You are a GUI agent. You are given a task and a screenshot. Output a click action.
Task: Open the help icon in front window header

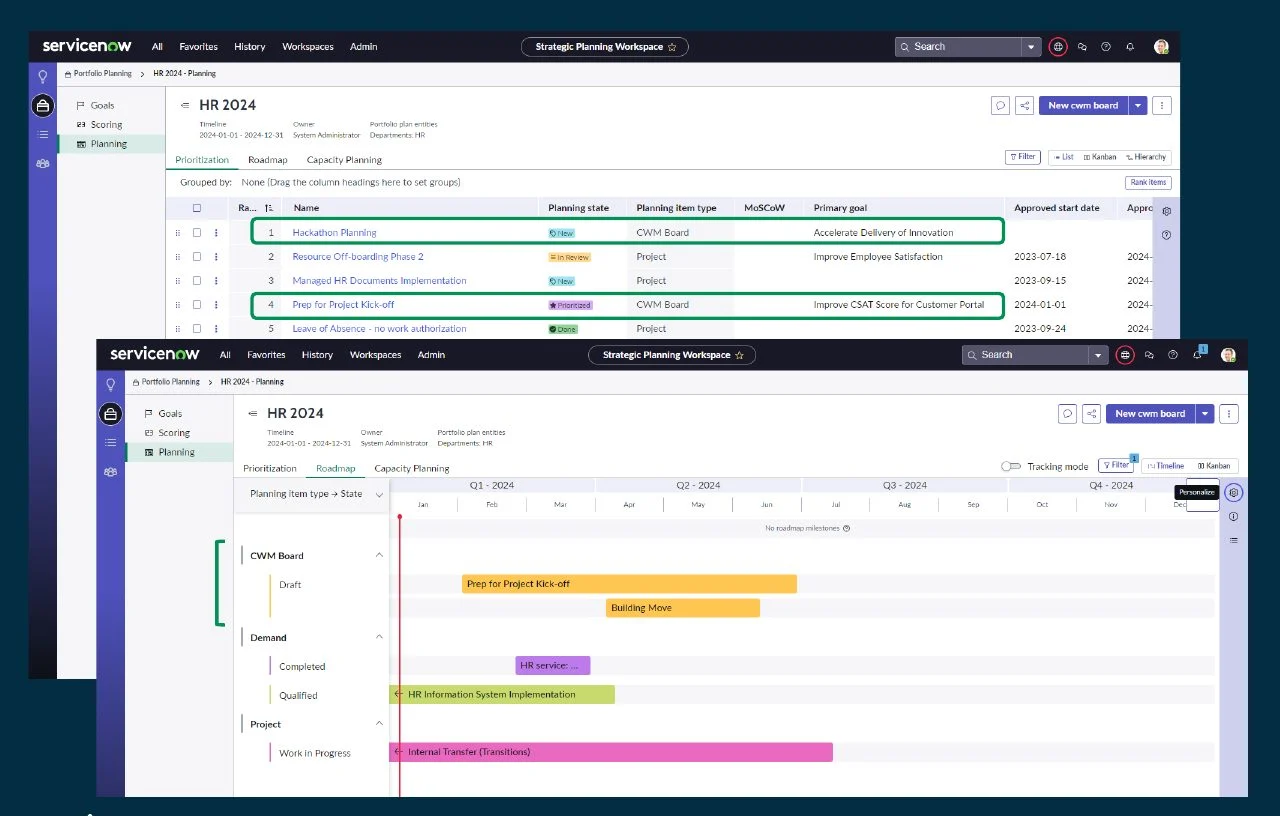coord(1173,355)
